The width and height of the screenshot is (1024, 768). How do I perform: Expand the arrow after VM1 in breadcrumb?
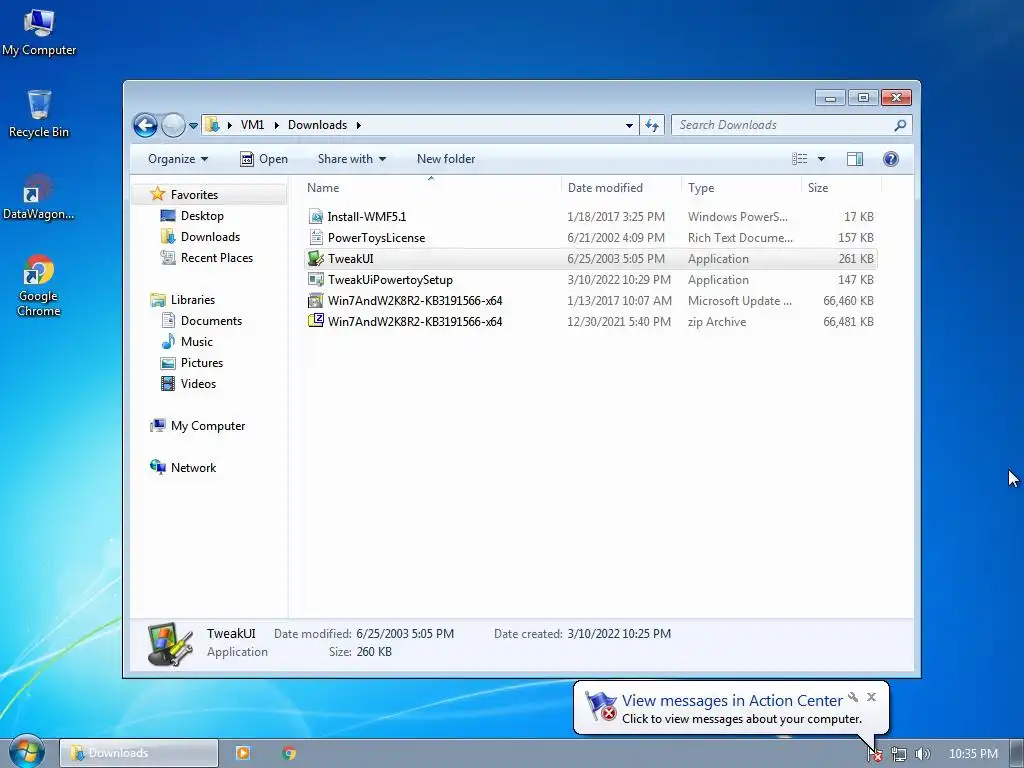point(276,125)
